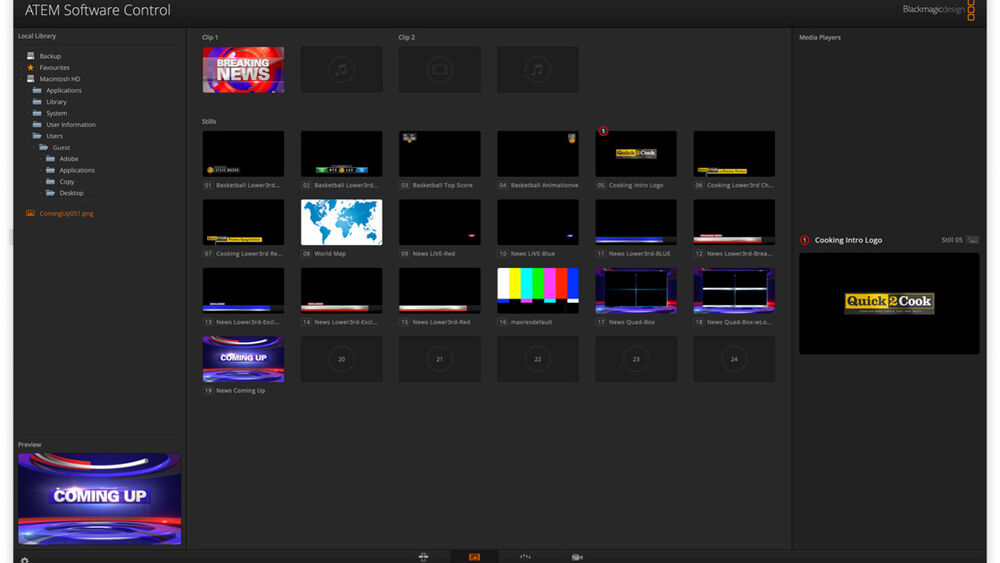Click Clip 2 empty video slot icon
1000x563 pixels.
(x=439, y=70)
